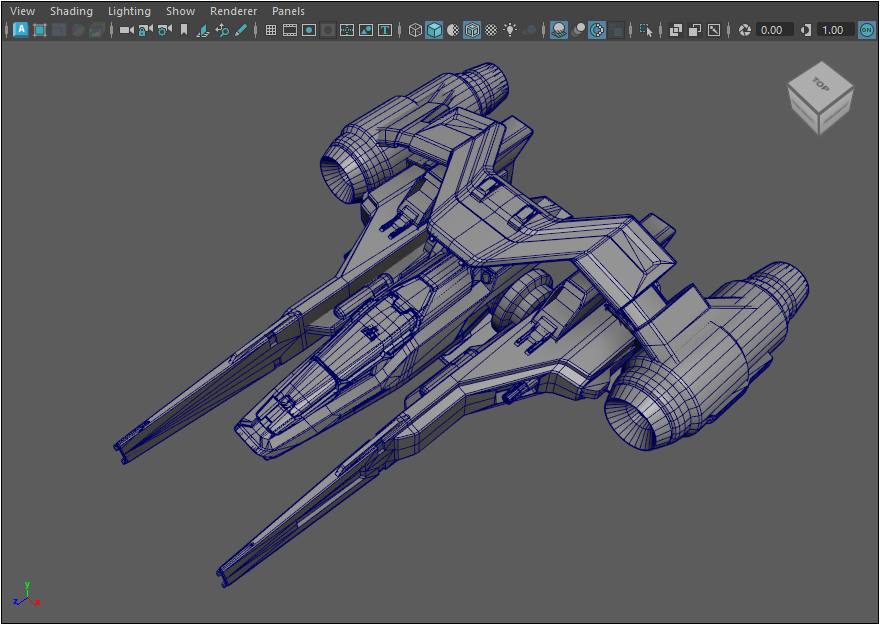Viewport: 880px width, 625px height.
Task: Click the Image Plane icon
Action: tap(203, 30)
